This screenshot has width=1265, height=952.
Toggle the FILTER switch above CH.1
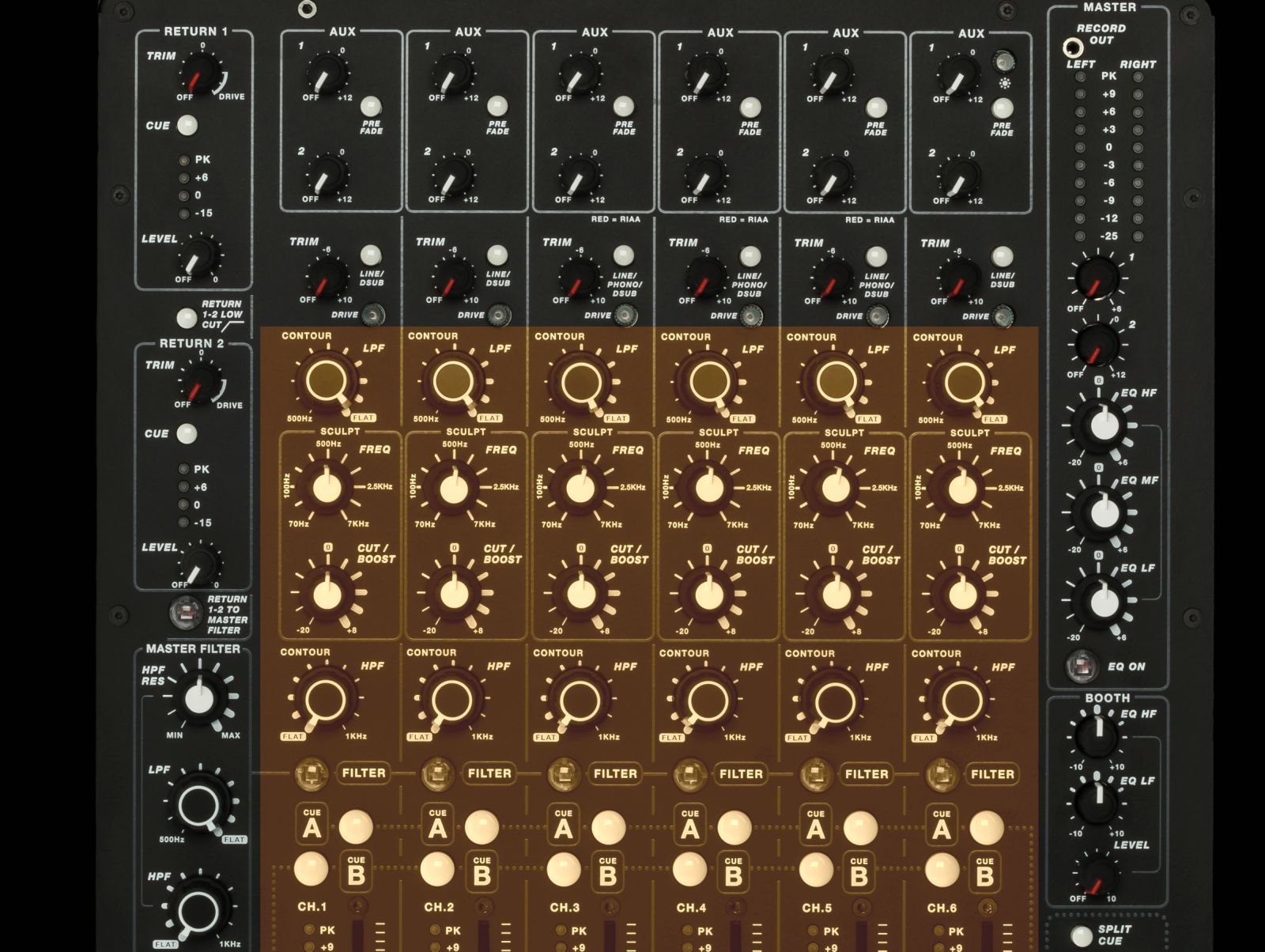312,774
